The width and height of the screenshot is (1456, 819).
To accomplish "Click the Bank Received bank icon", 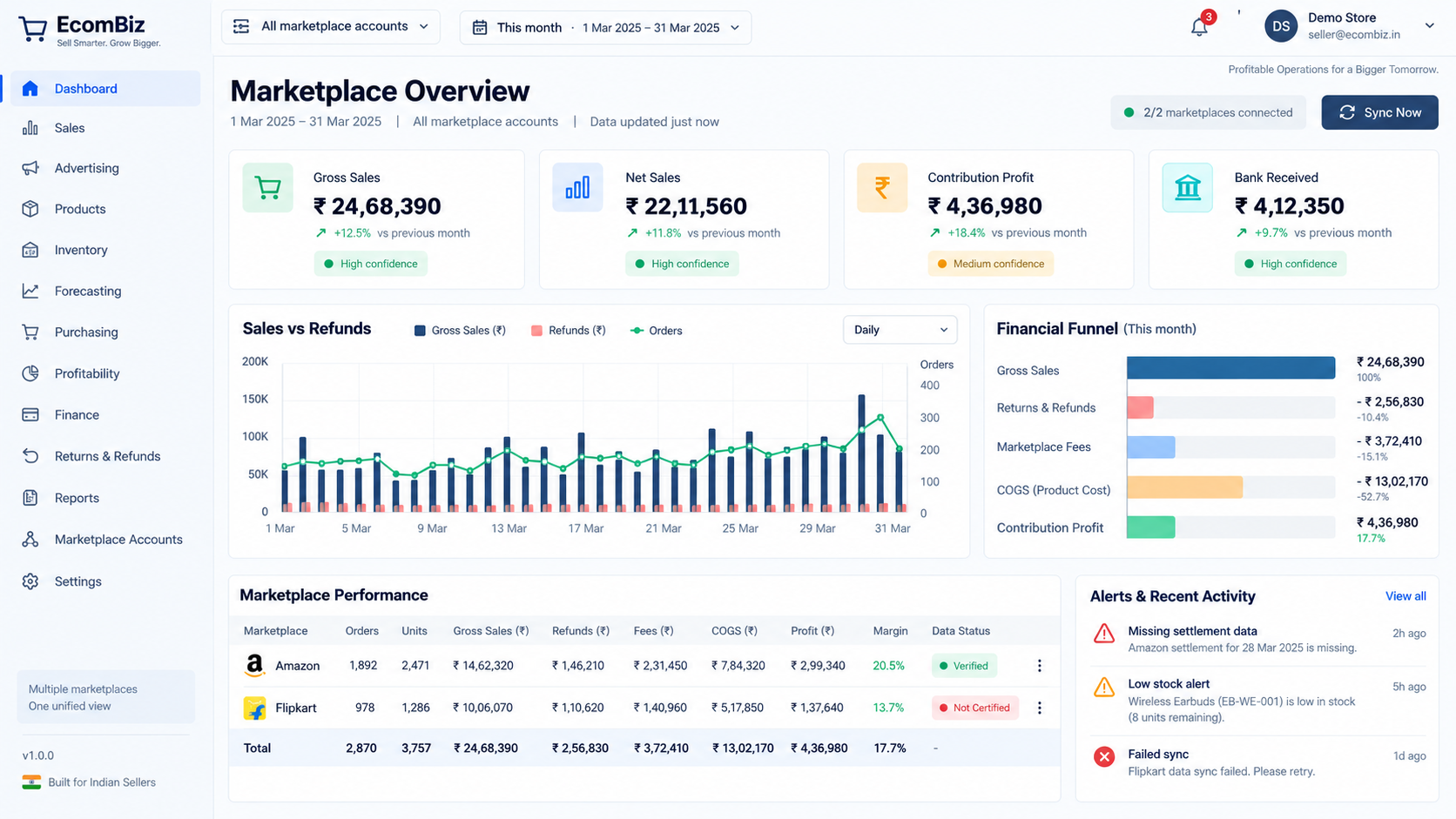I will click(x=1188, y=187).
